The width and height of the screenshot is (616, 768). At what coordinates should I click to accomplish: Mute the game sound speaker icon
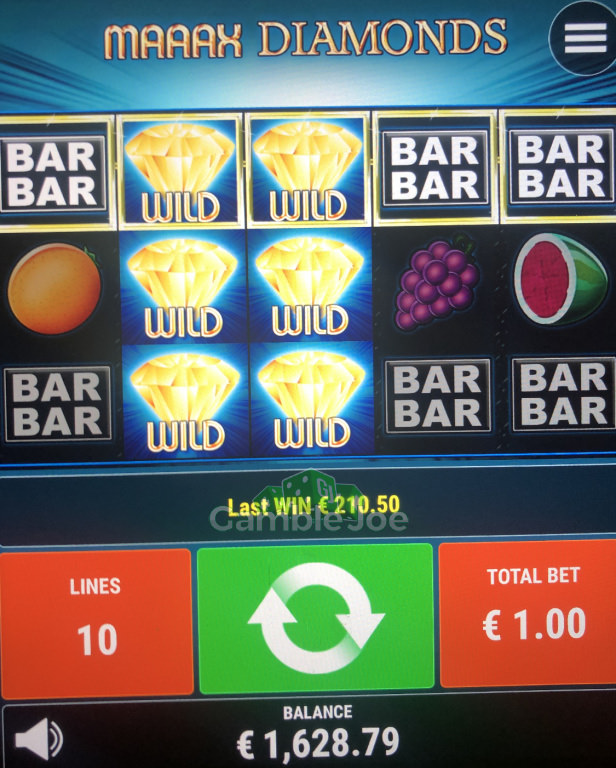coord(39,739)
